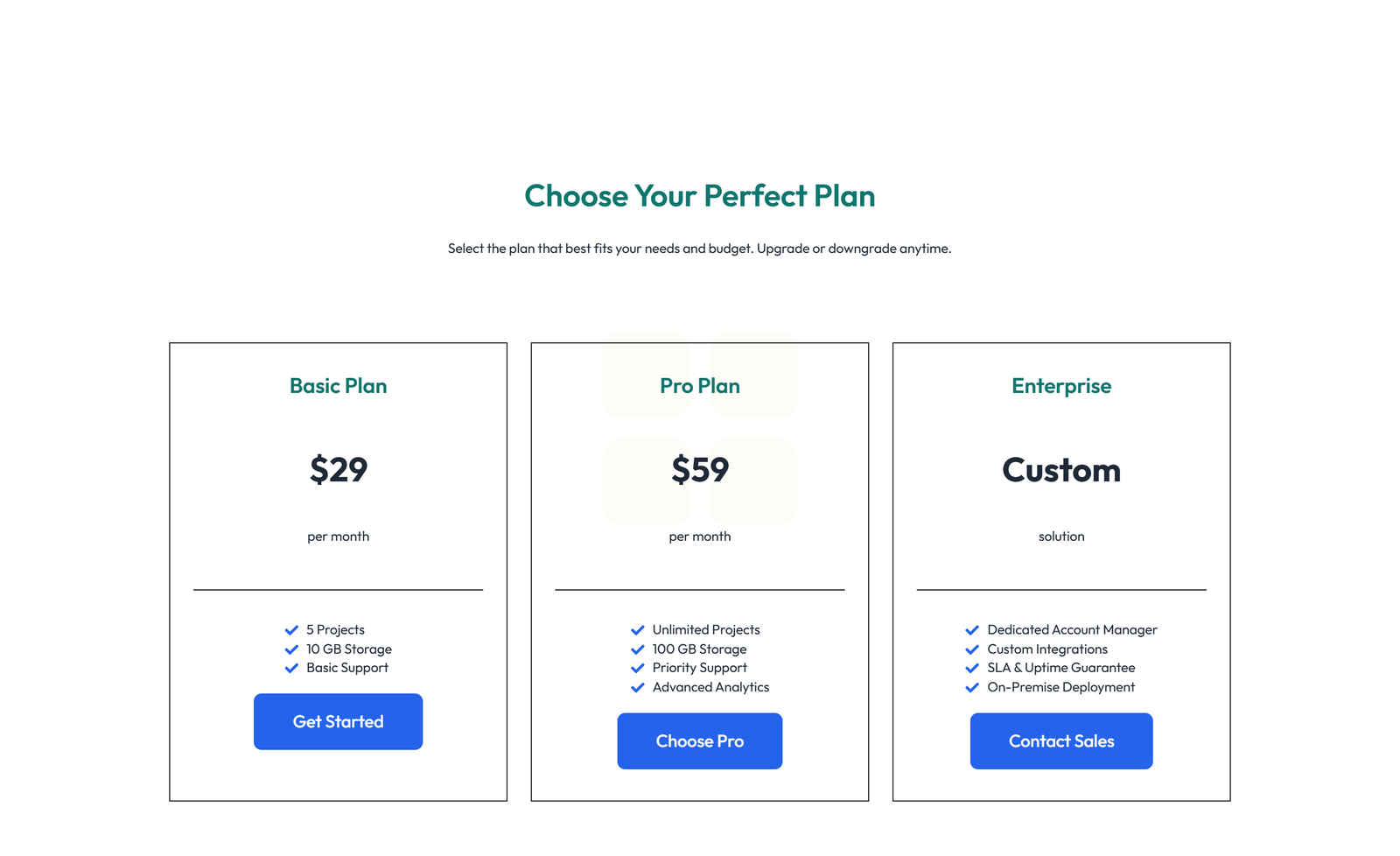
Task: Click the checkmark beside Unlimited Projects
Action: click(638, 629)
